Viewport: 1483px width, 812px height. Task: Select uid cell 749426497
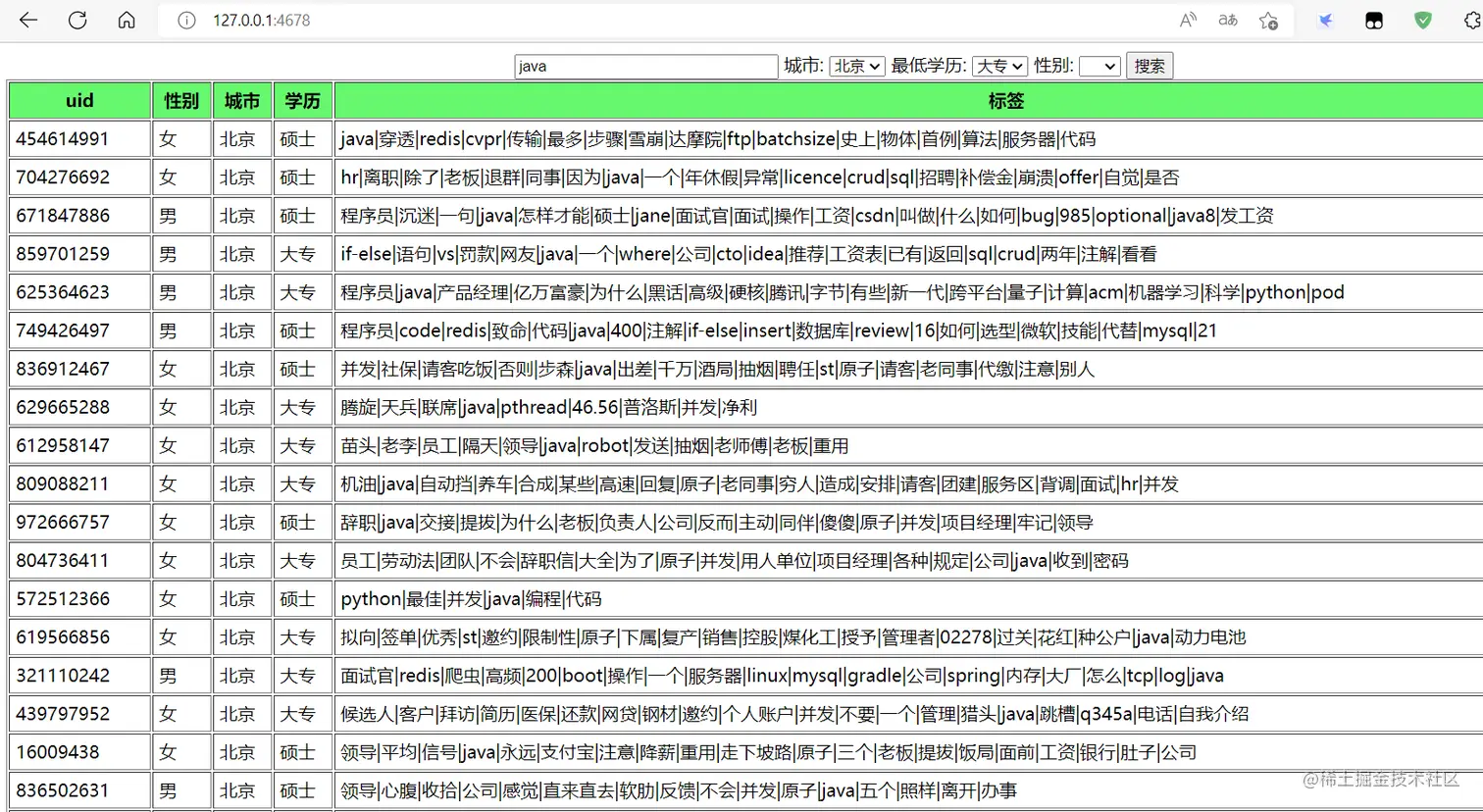[79, 330]
